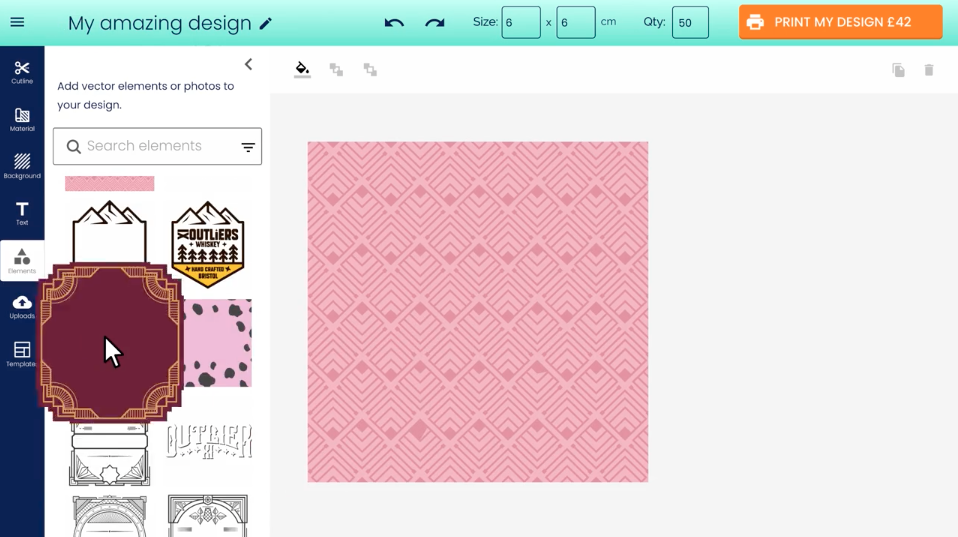Viewport: 958px width, 537px height.
Task: Open the Material panel
Action: (22, 120)
